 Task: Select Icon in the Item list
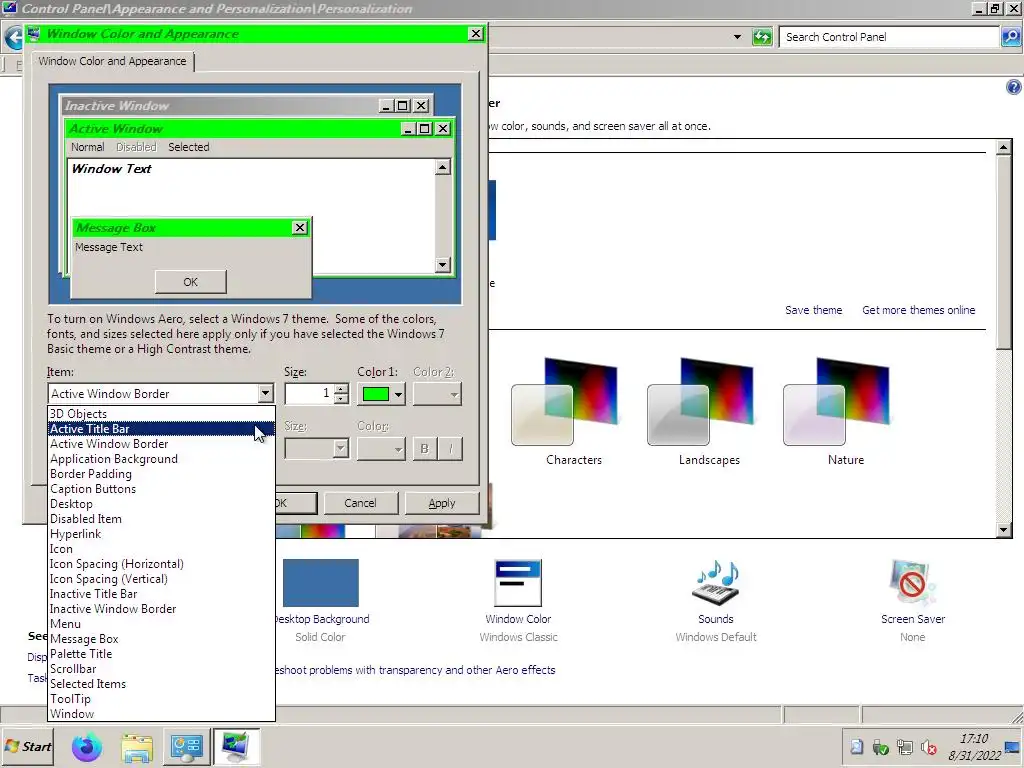pos(161,549)
